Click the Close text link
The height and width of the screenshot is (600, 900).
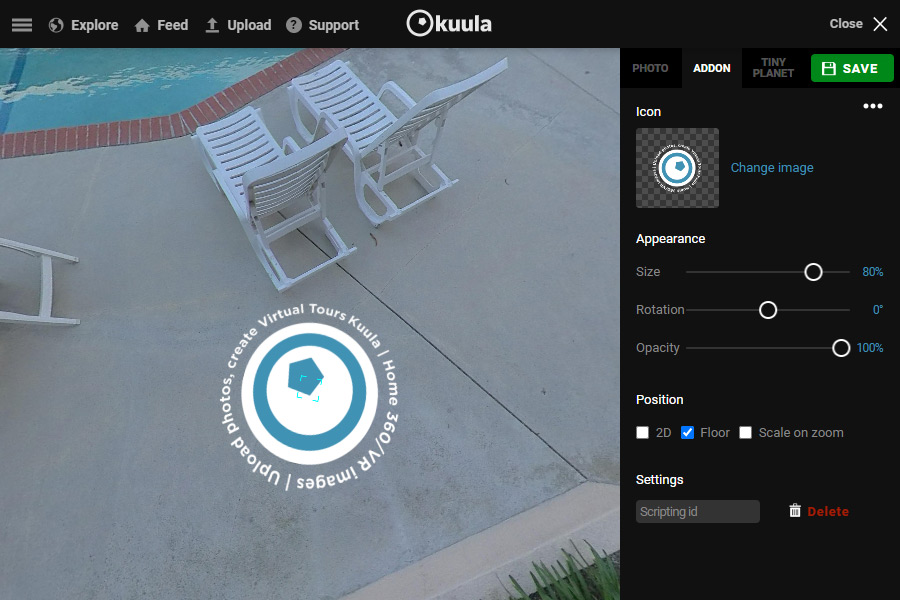(845, 24)
